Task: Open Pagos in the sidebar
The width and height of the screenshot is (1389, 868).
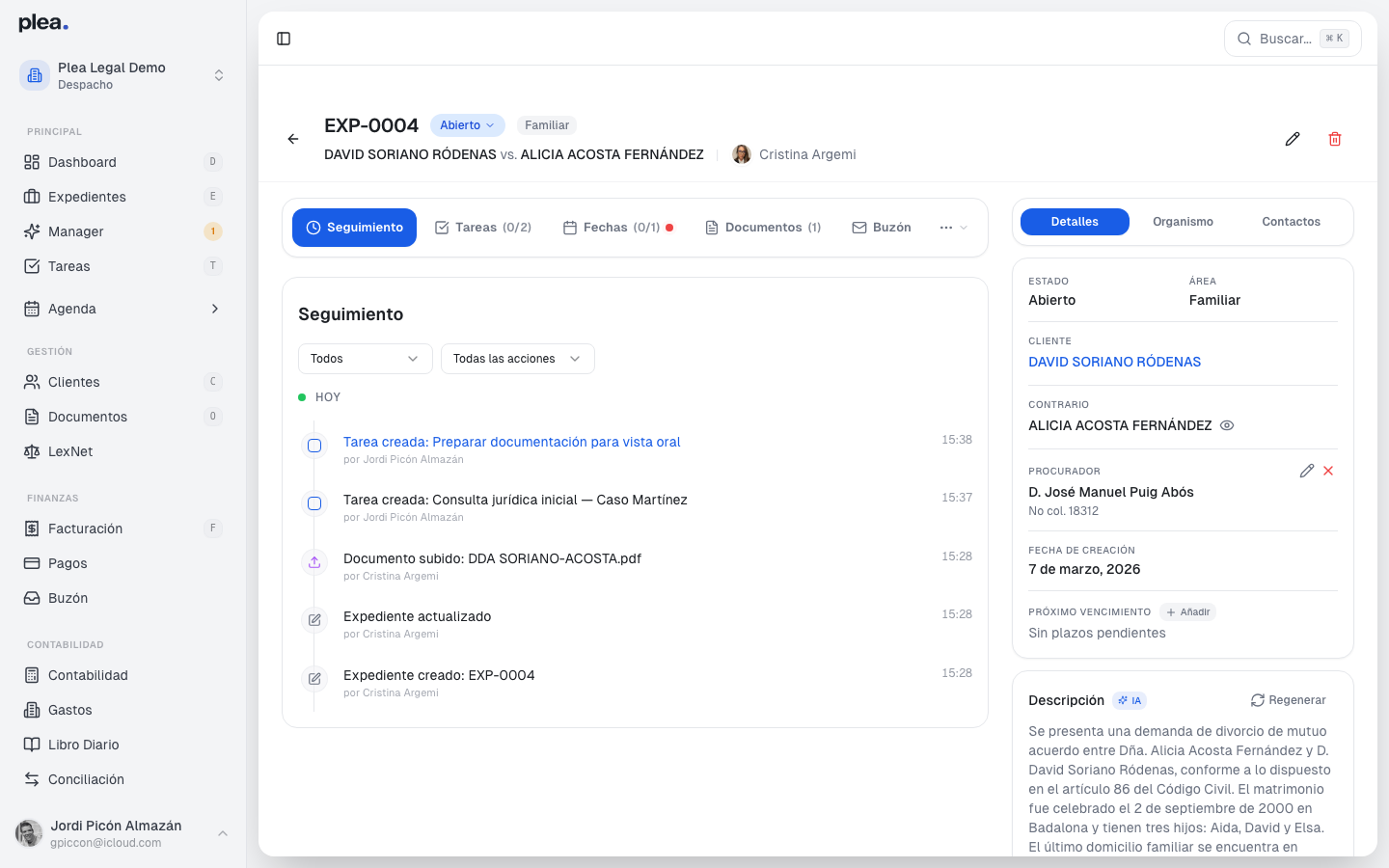Action: pos(123,563)
